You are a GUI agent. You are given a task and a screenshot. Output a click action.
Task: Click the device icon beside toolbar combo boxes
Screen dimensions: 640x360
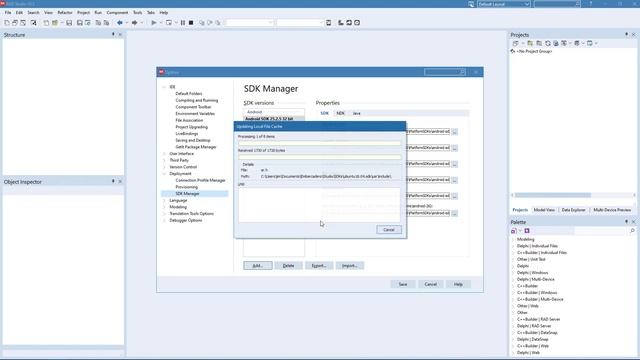(x=329, y=23)
